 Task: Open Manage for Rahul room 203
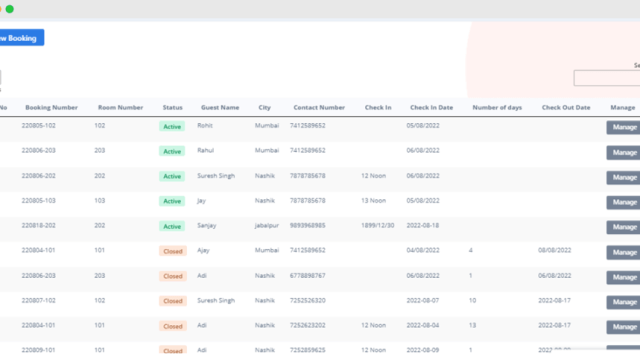[x=623, y=153]
